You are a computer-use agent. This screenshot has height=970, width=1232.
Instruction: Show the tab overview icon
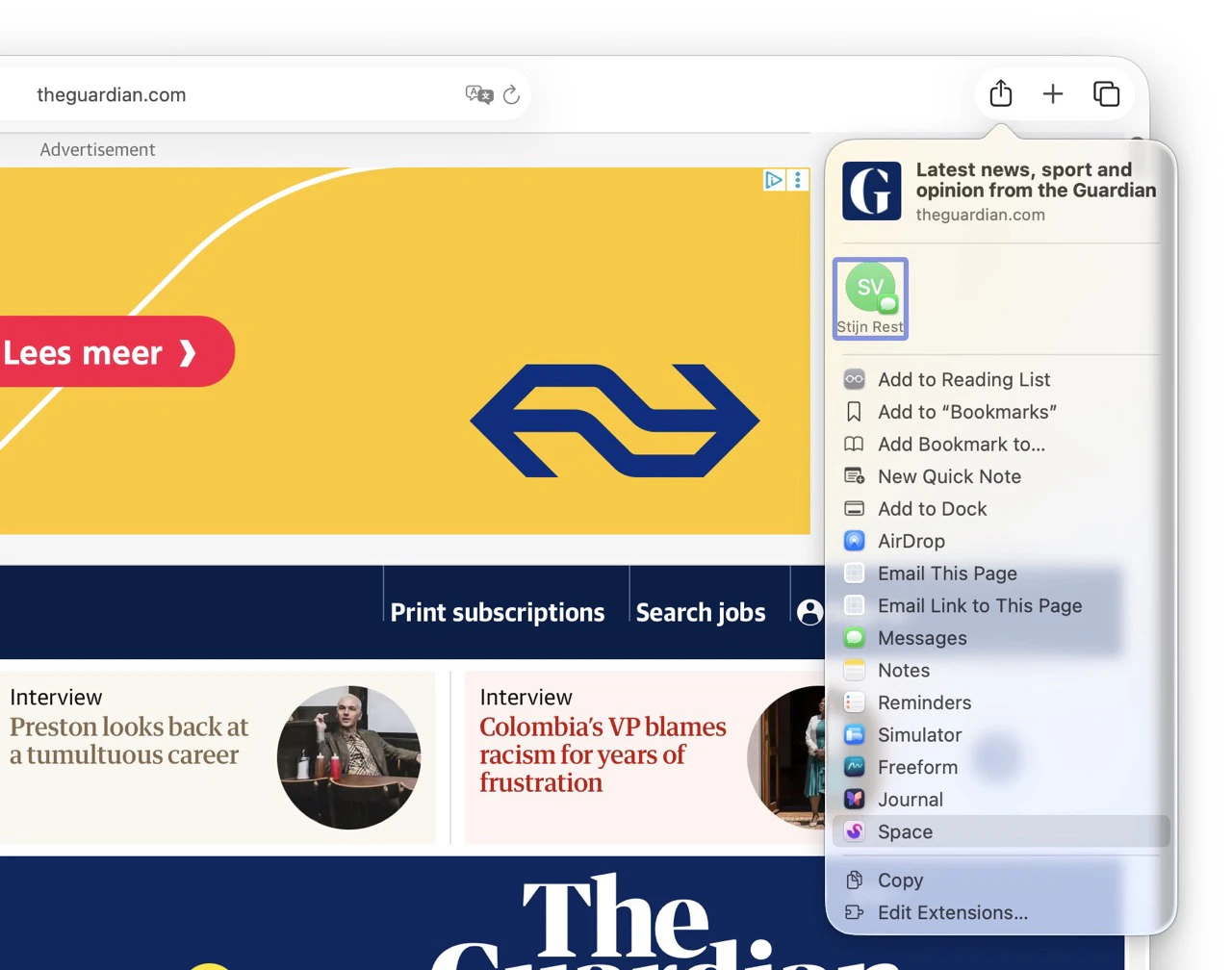coord(1106,93)
